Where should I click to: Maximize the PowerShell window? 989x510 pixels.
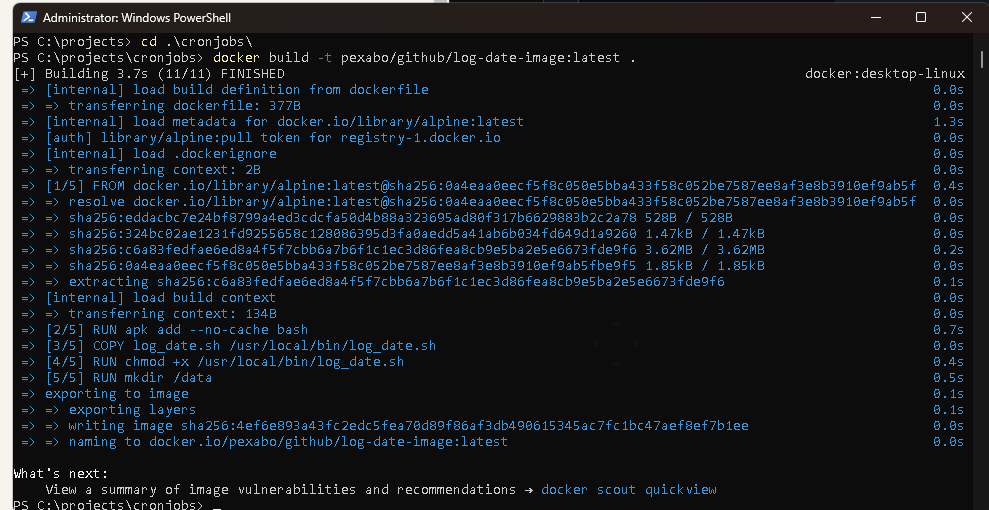(920, 18)
